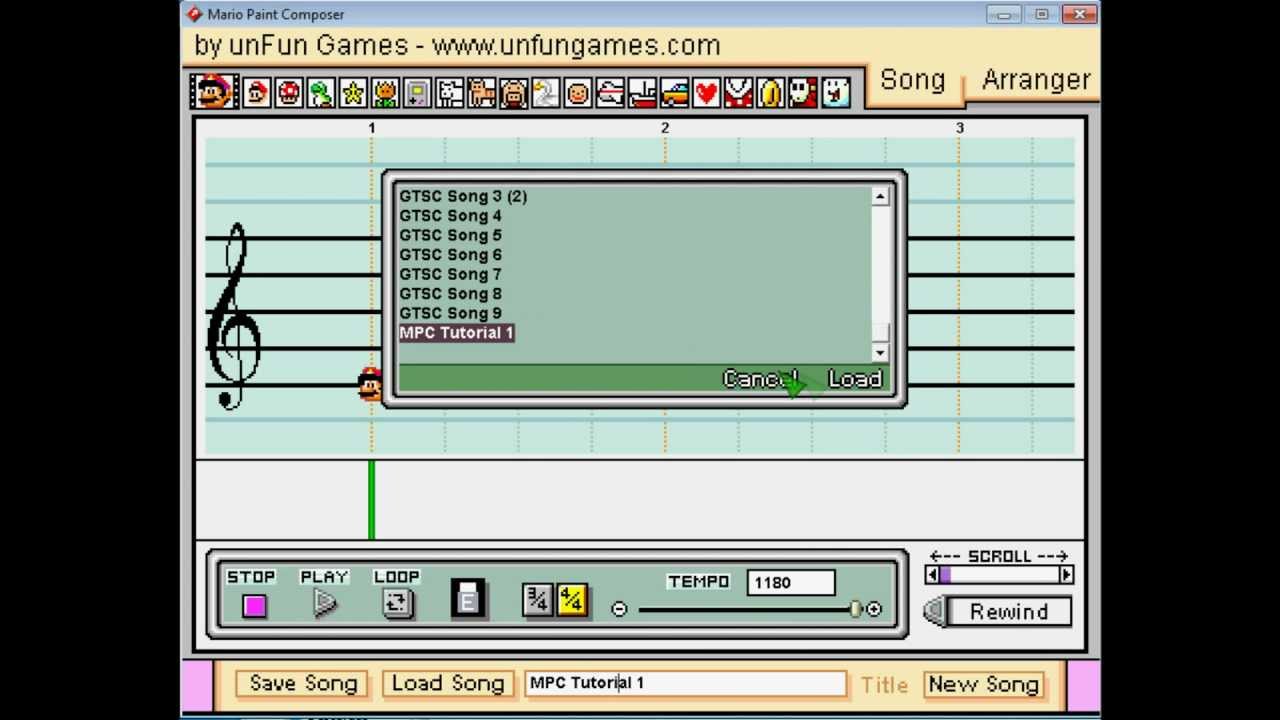
Task: Select the Boat instrument icon
Action: [x=642, y=94]
